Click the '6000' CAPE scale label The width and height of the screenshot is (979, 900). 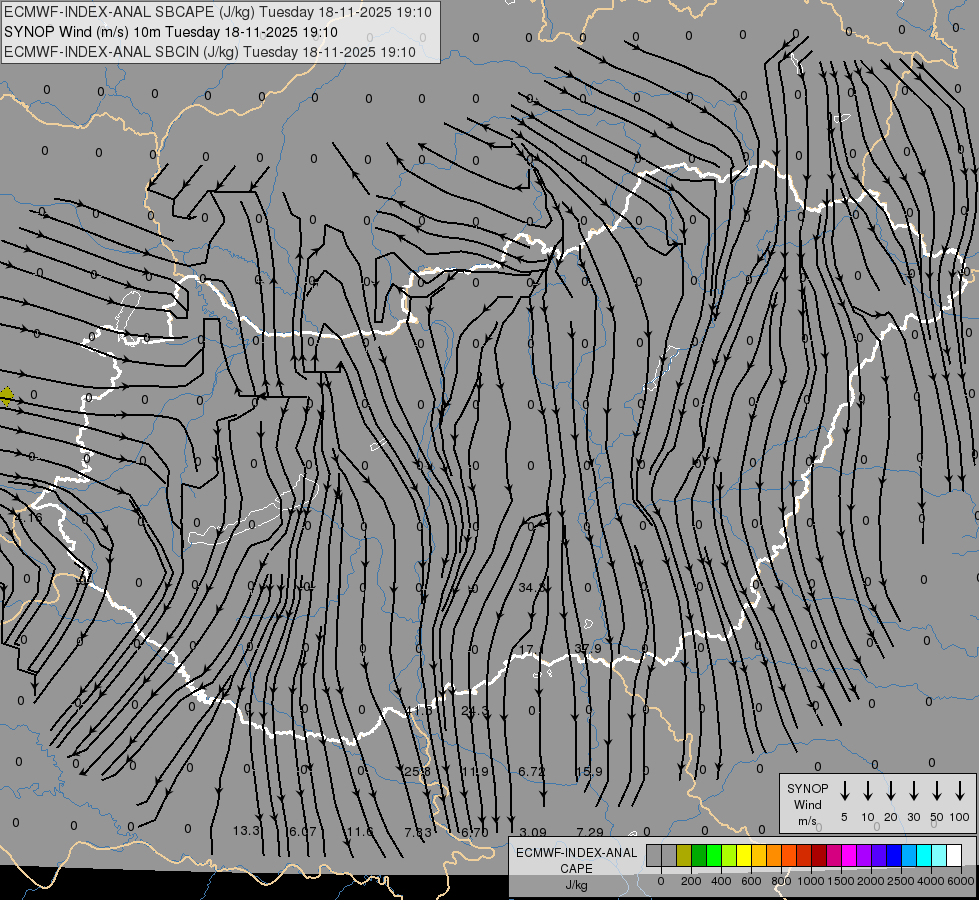tap(961, 881)
